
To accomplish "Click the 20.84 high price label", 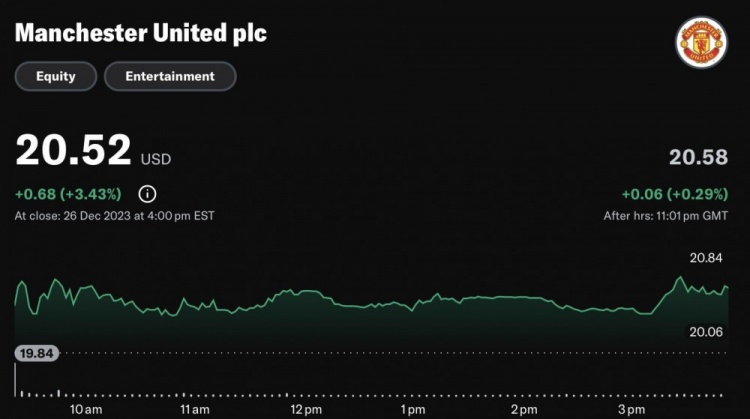I will pos(706,258).
